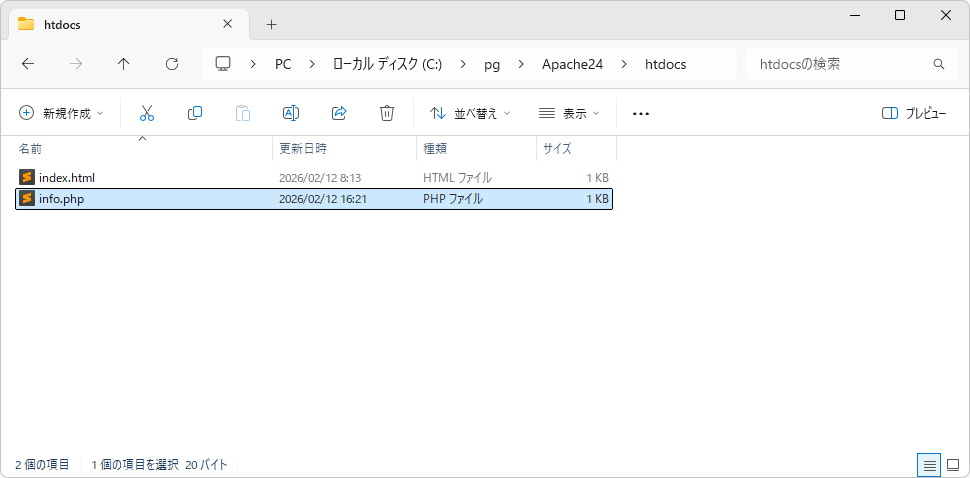Image resolution: width=970 pixels, height=478 pixels.
Task: Add a new tab with plus button
Action: click(x=271, y=25)
